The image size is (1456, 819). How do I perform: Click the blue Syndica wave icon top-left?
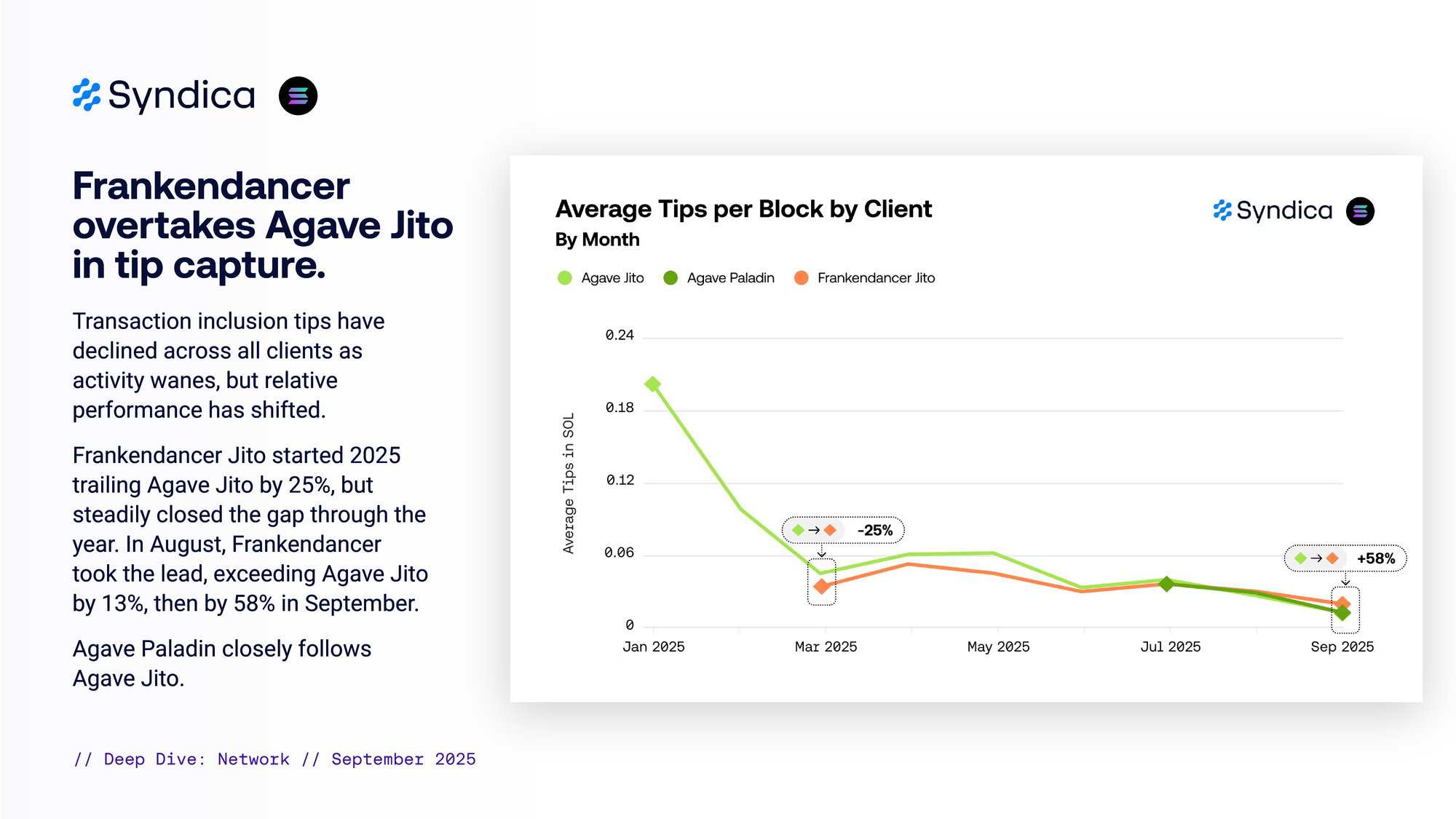point(87,95)
